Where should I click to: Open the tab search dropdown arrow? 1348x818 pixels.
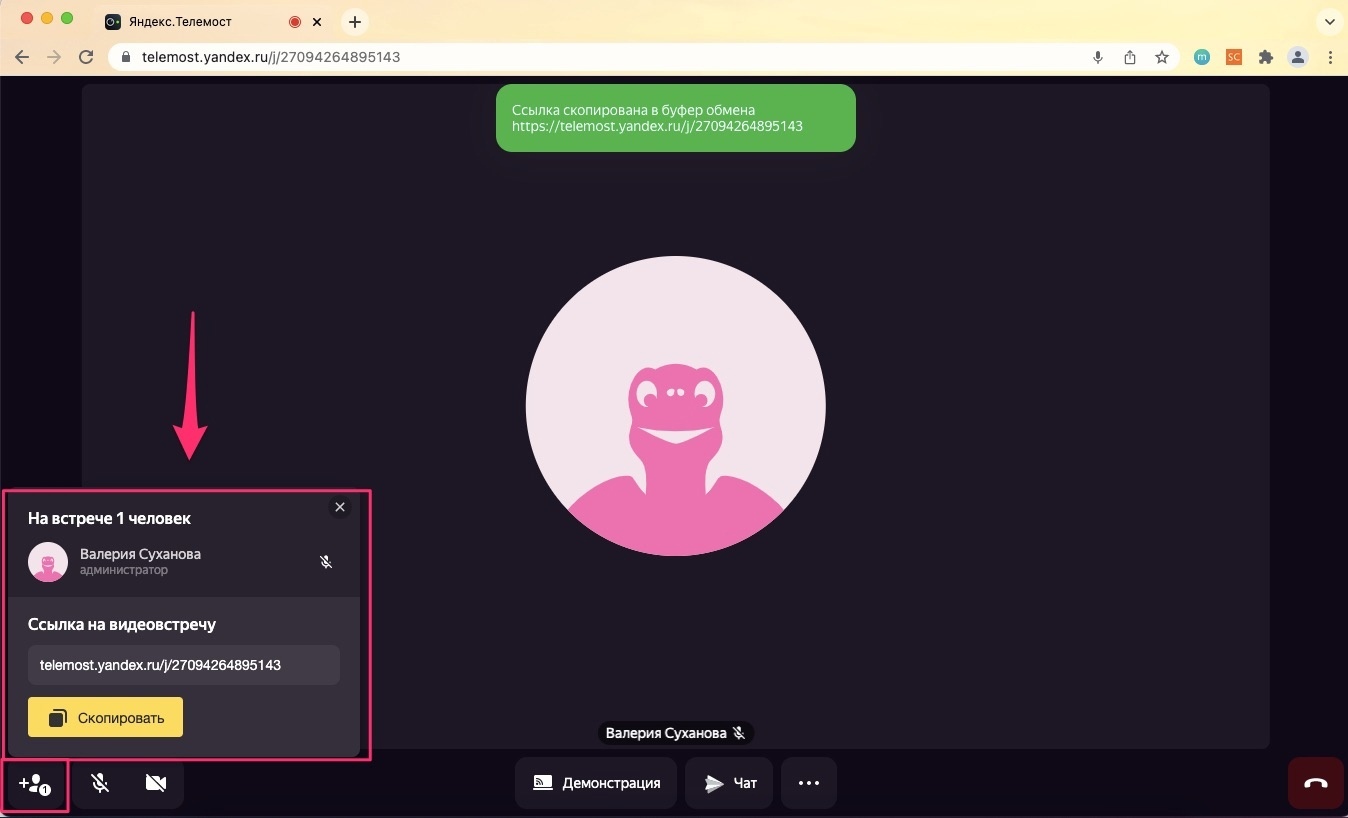coord(1328,21)
